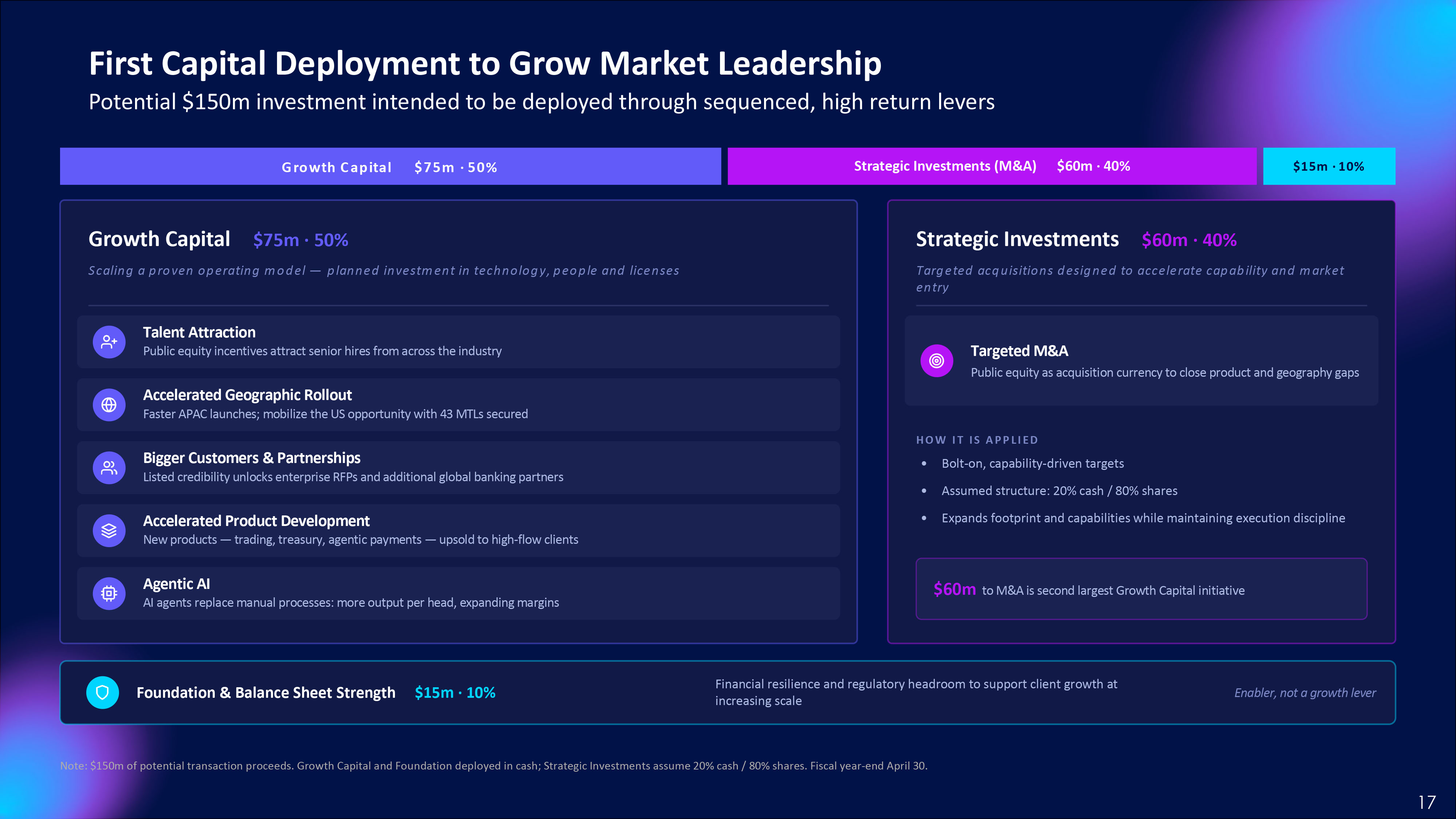
Task: Select the purple Strategic Investments (M&A) bar segment
Action: [x=992, y=166]
